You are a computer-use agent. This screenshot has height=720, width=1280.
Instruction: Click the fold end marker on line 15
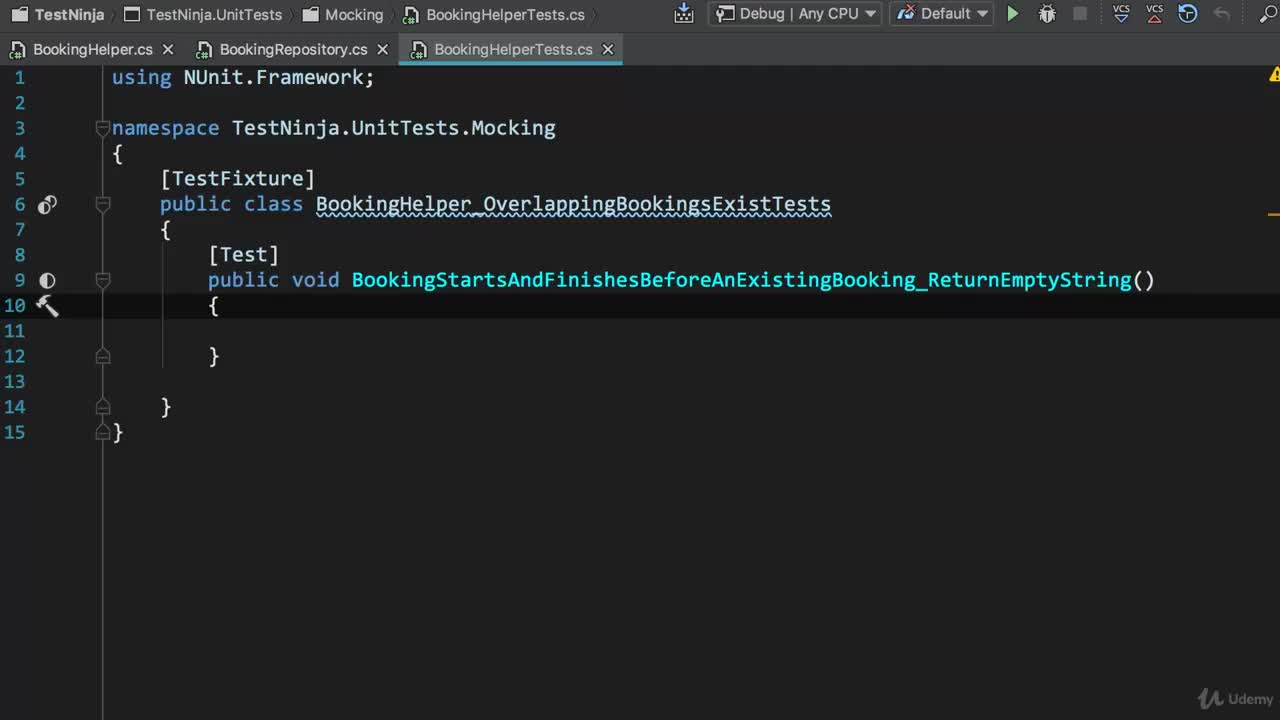tap(102, 432)
